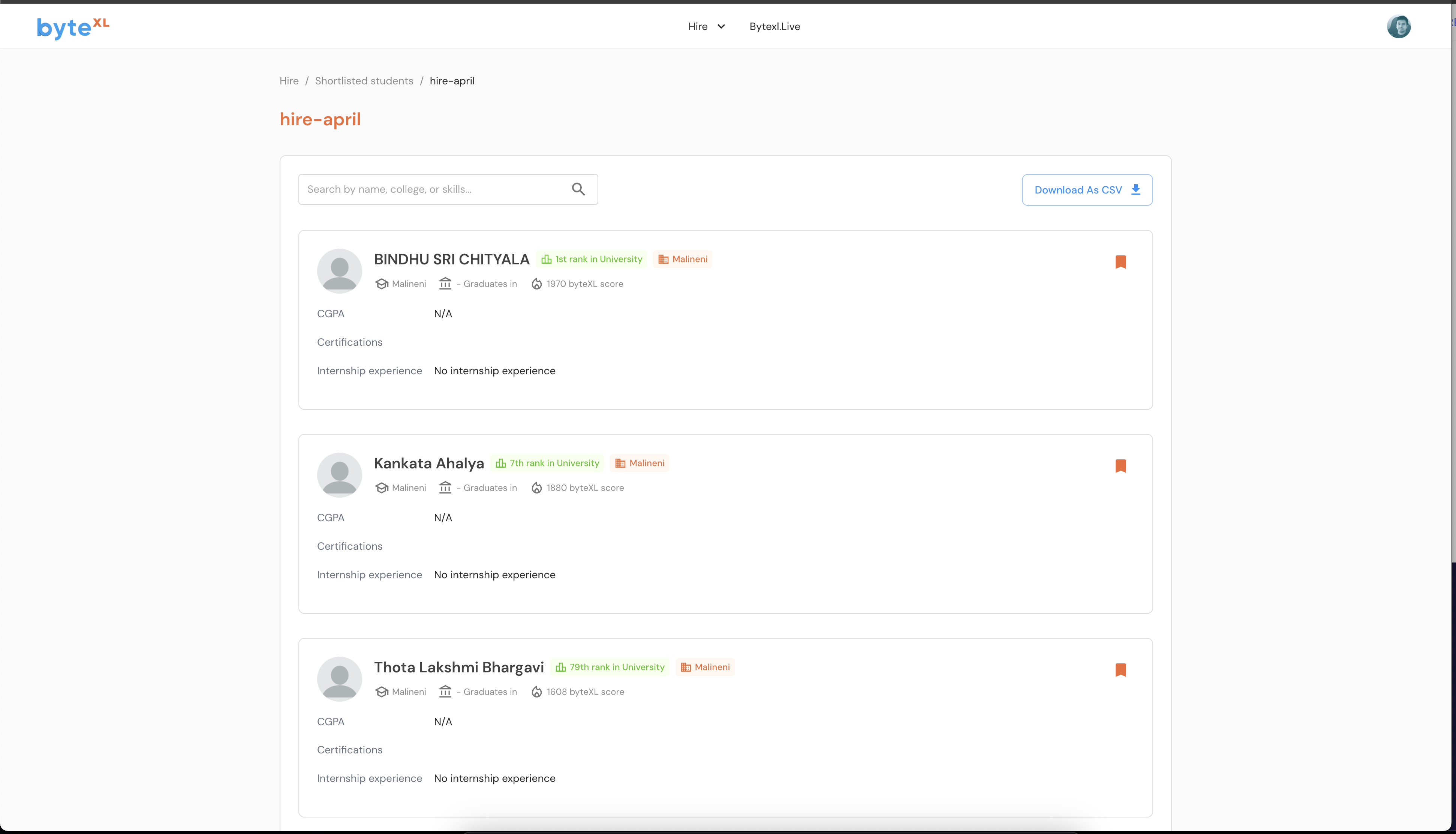
Task: Select the 1970 byteXL score text
Action: pos(584,283)
